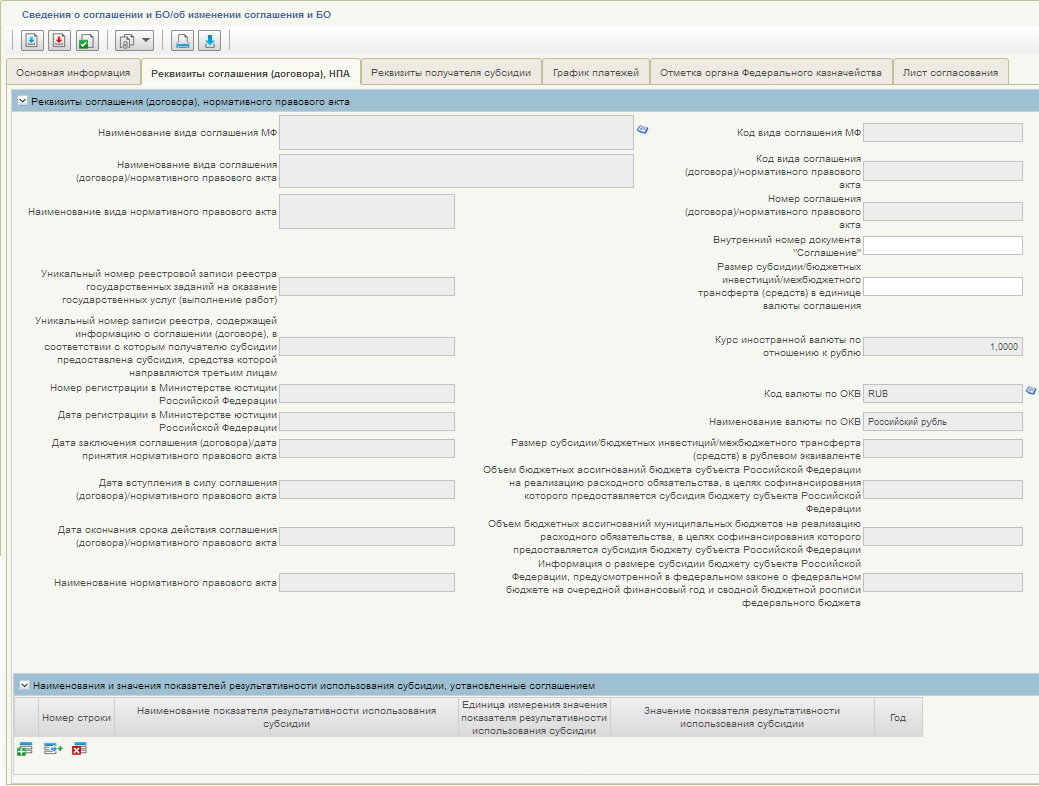Click the green checkmark document validation icon

87,41
